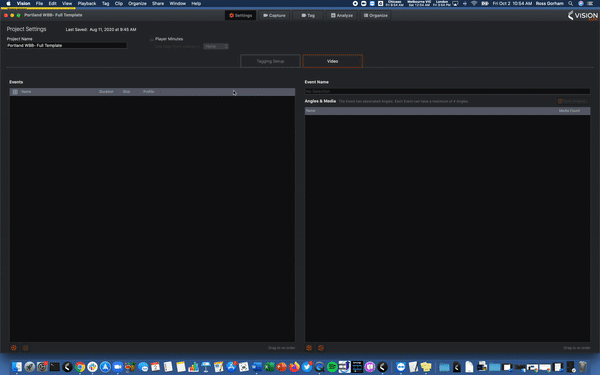Open the Apple menu
600x375 pixels.
coord(8,3)
